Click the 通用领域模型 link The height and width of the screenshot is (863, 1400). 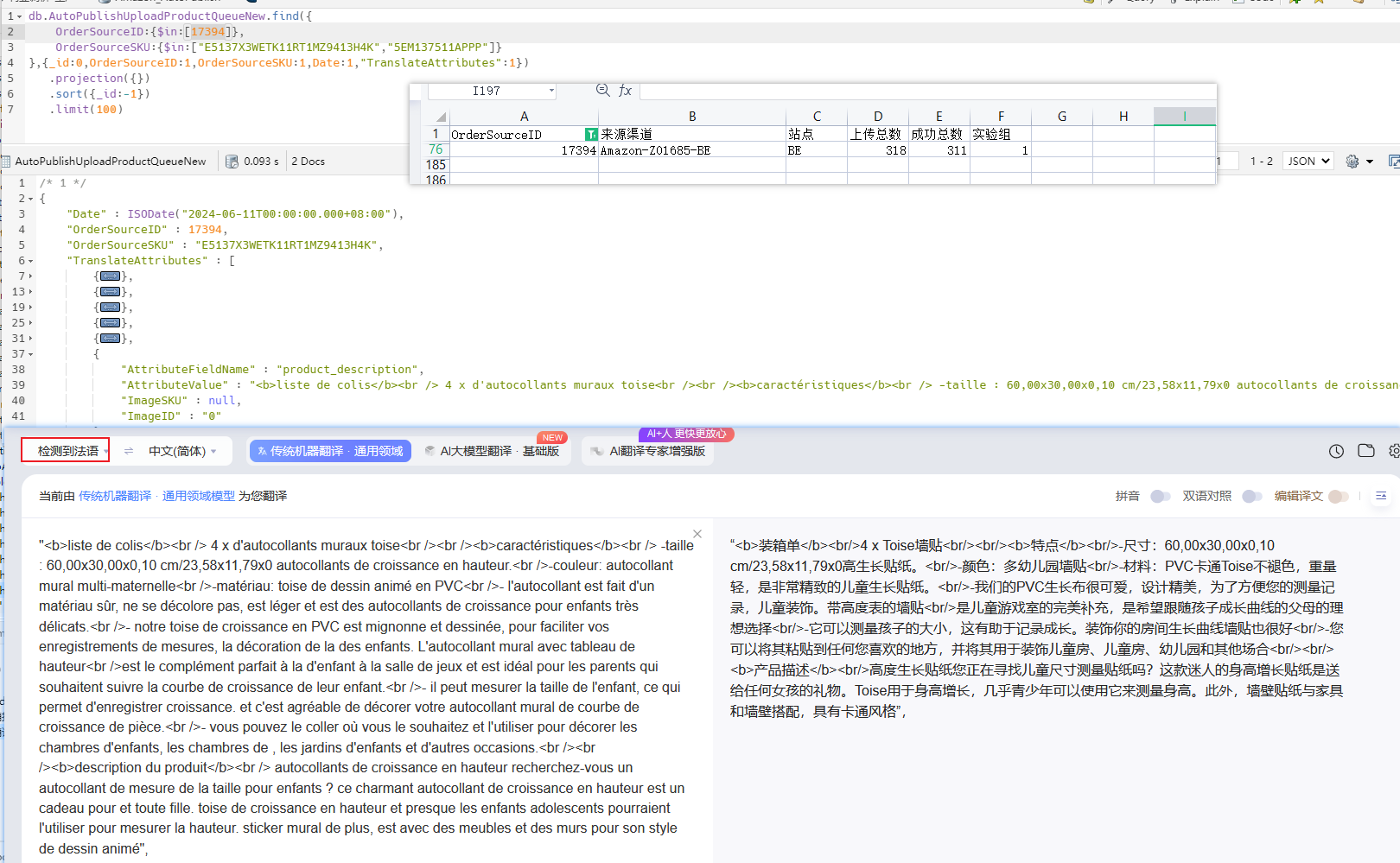tap(199, 496)
